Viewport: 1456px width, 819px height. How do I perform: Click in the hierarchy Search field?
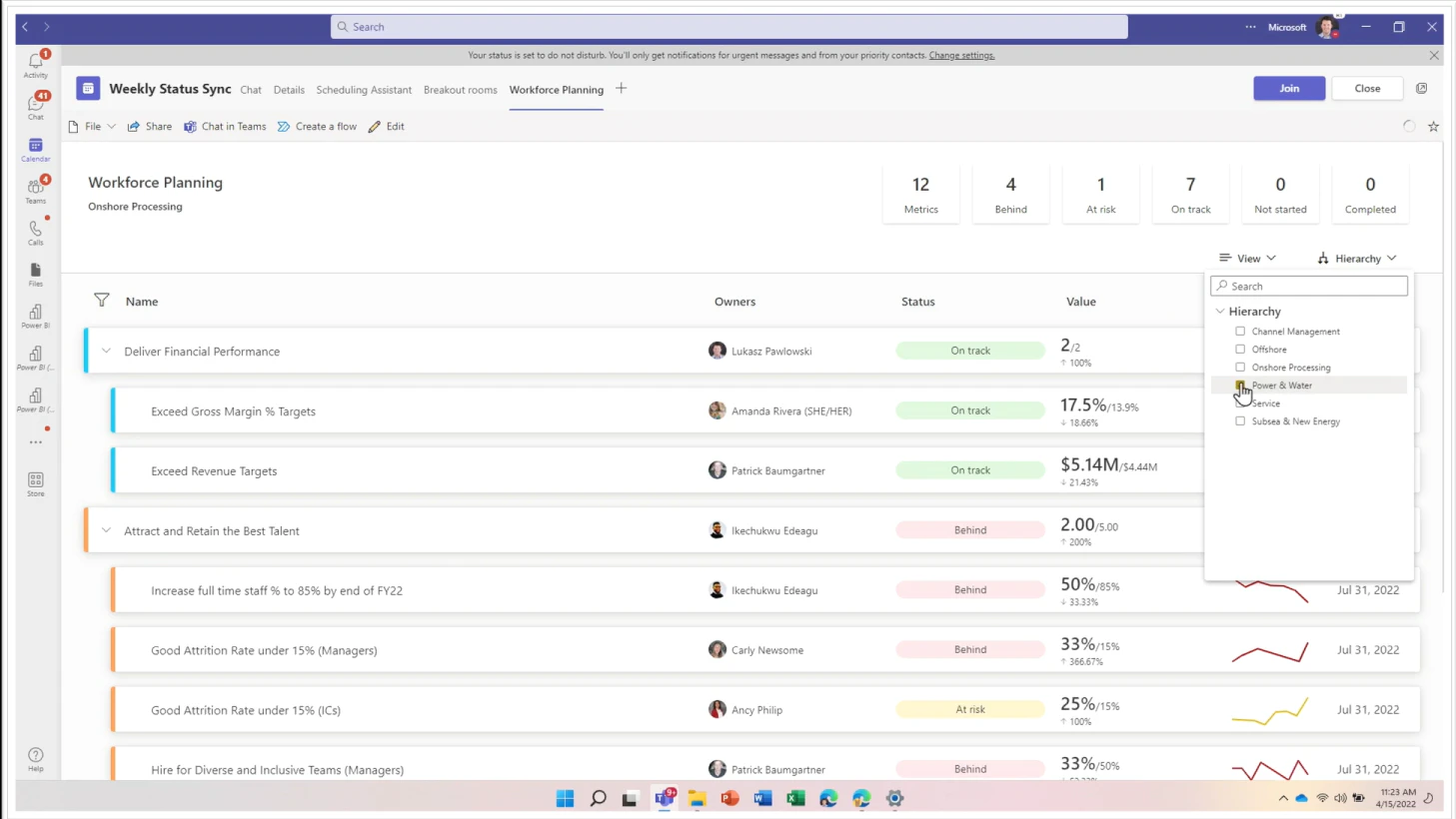coord(1309,286)
